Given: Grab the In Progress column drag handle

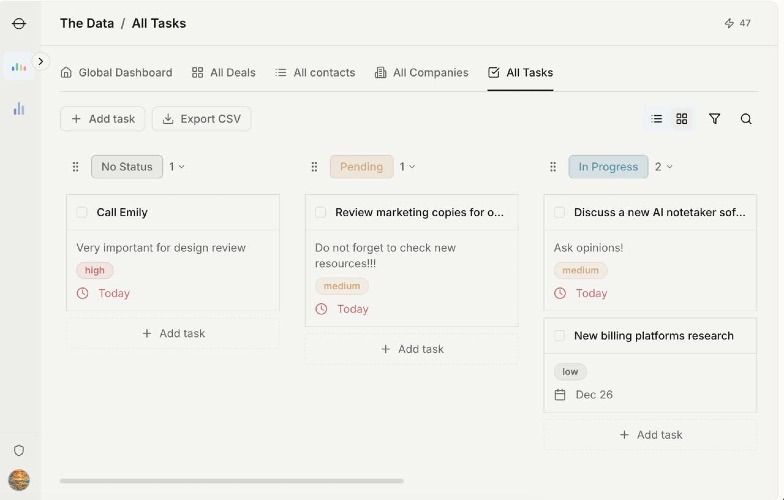Looking at the screenshot, I should [x=553, y=166].
